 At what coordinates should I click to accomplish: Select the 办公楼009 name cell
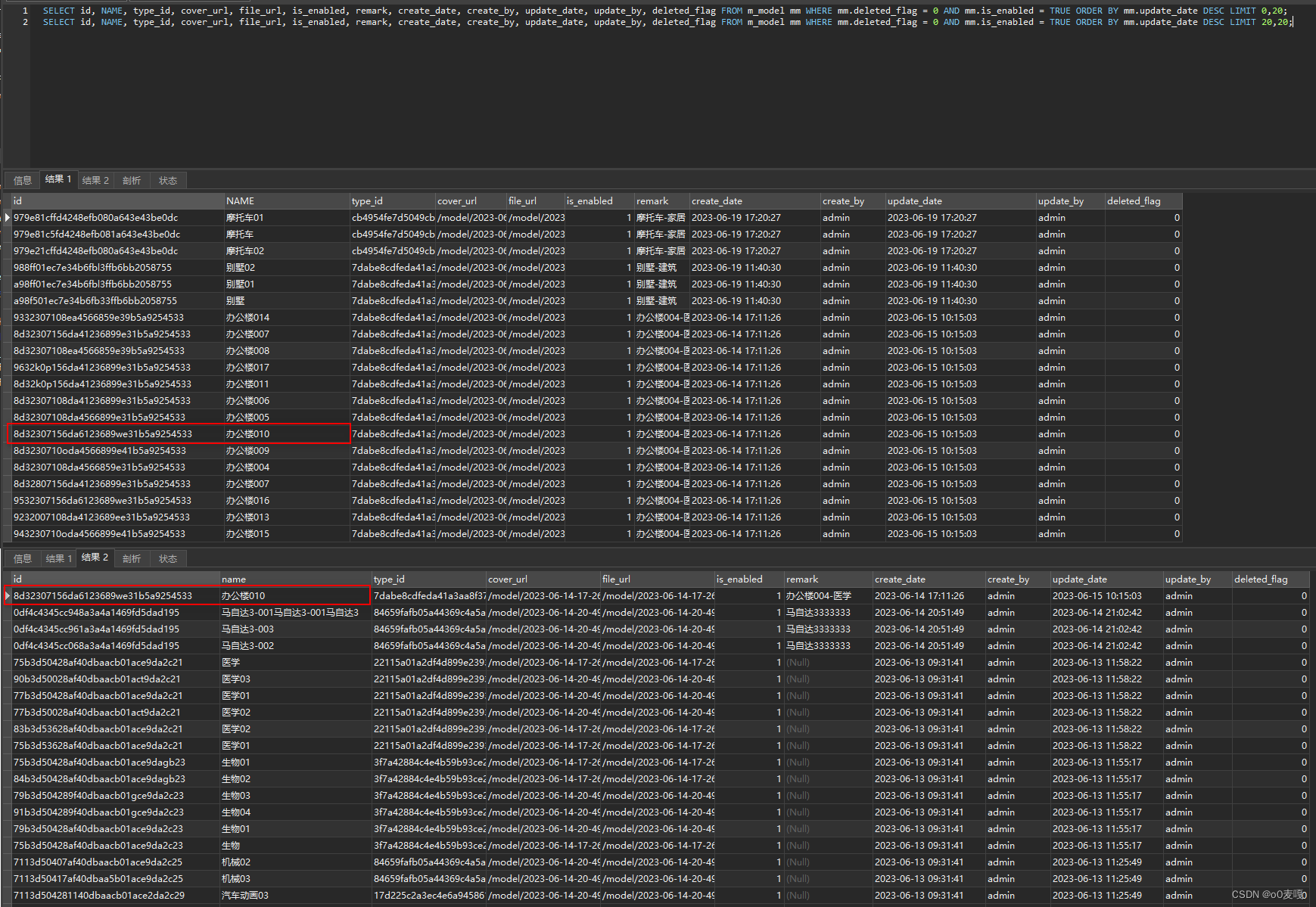click(x=287, y=451)
